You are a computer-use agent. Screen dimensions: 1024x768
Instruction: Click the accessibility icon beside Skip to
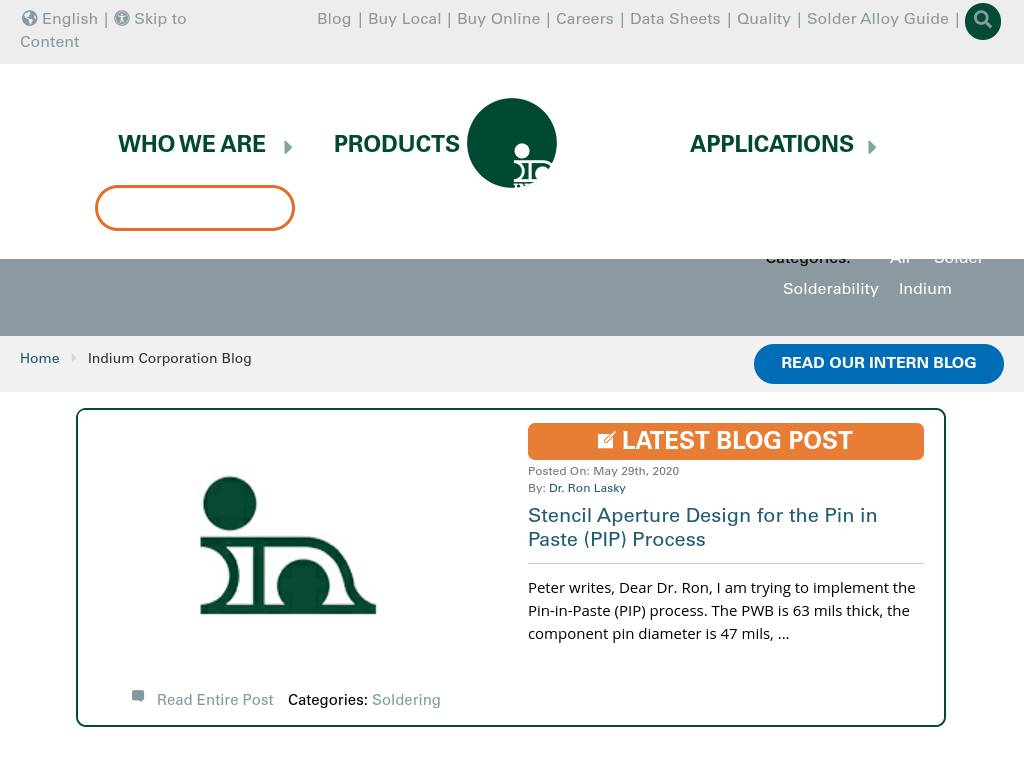pyautogui.click(x=122, y=18)
